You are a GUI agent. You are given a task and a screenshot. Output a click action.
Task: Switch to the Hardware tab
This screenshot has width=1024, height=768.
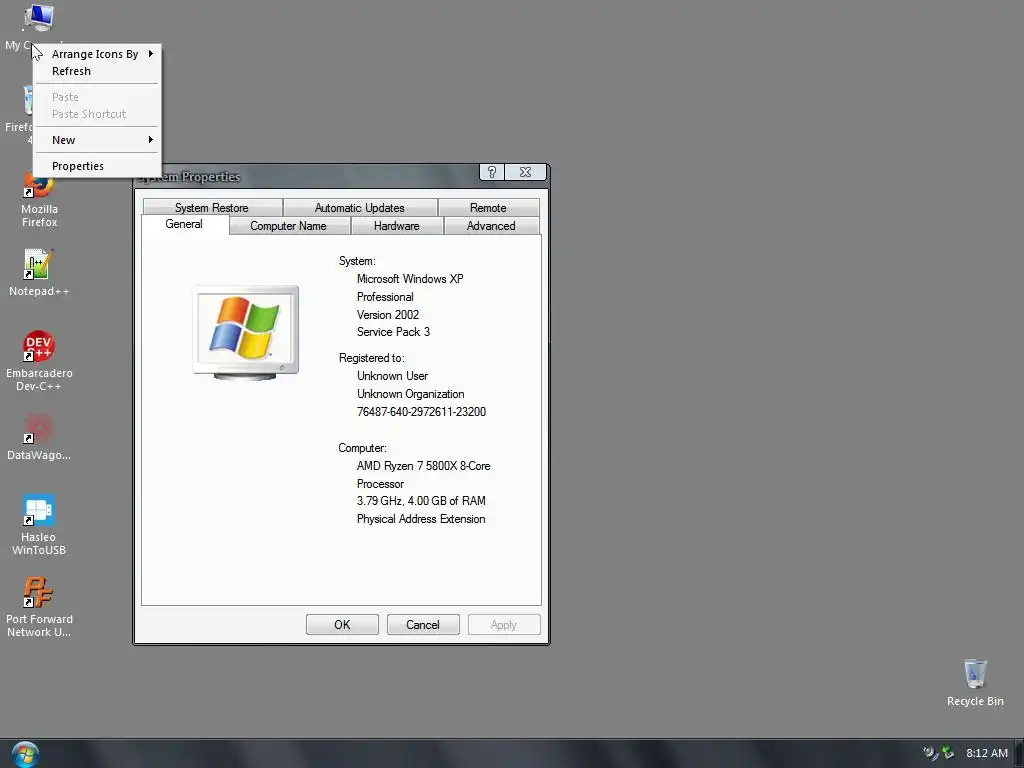397,226
